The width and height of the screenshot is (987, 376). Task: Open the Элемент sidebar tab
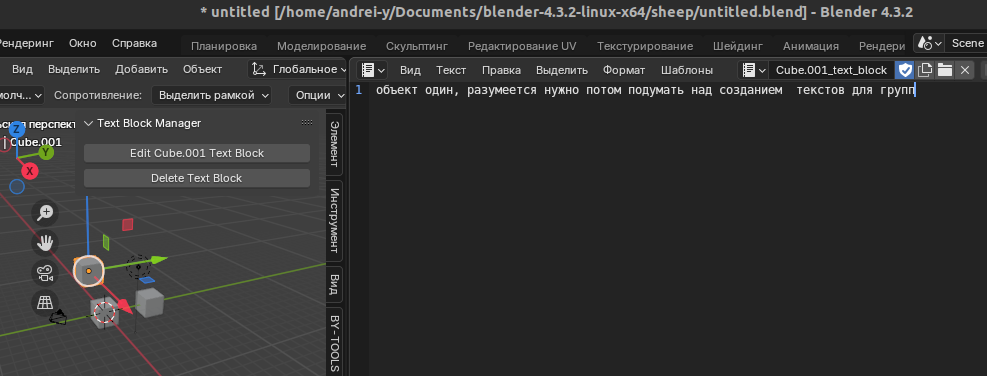tap(334, 144)
